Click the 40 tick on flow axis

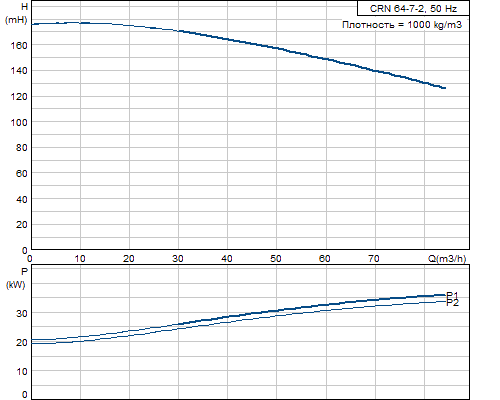pyautogui.click(x=227, y=259)
